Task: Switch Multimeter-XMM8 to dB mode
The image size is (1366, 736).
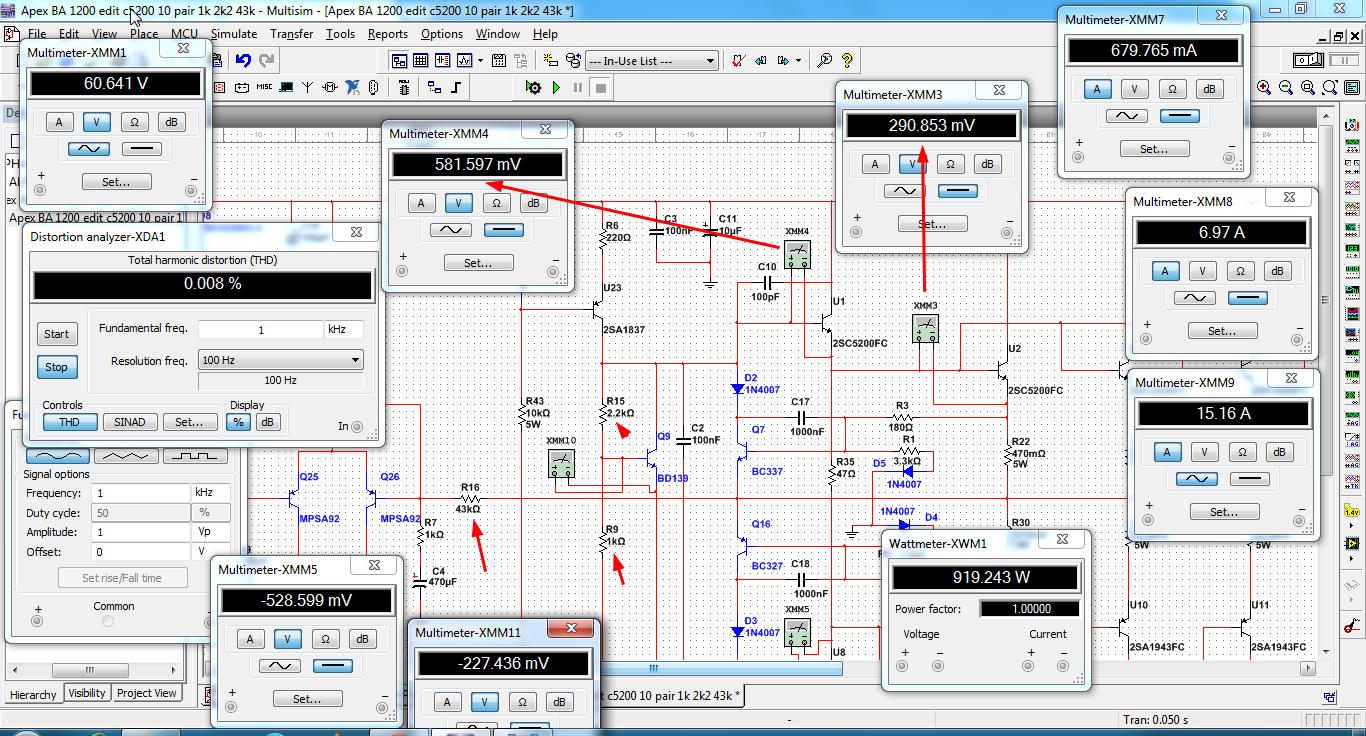Action: tap(1277, 271)
